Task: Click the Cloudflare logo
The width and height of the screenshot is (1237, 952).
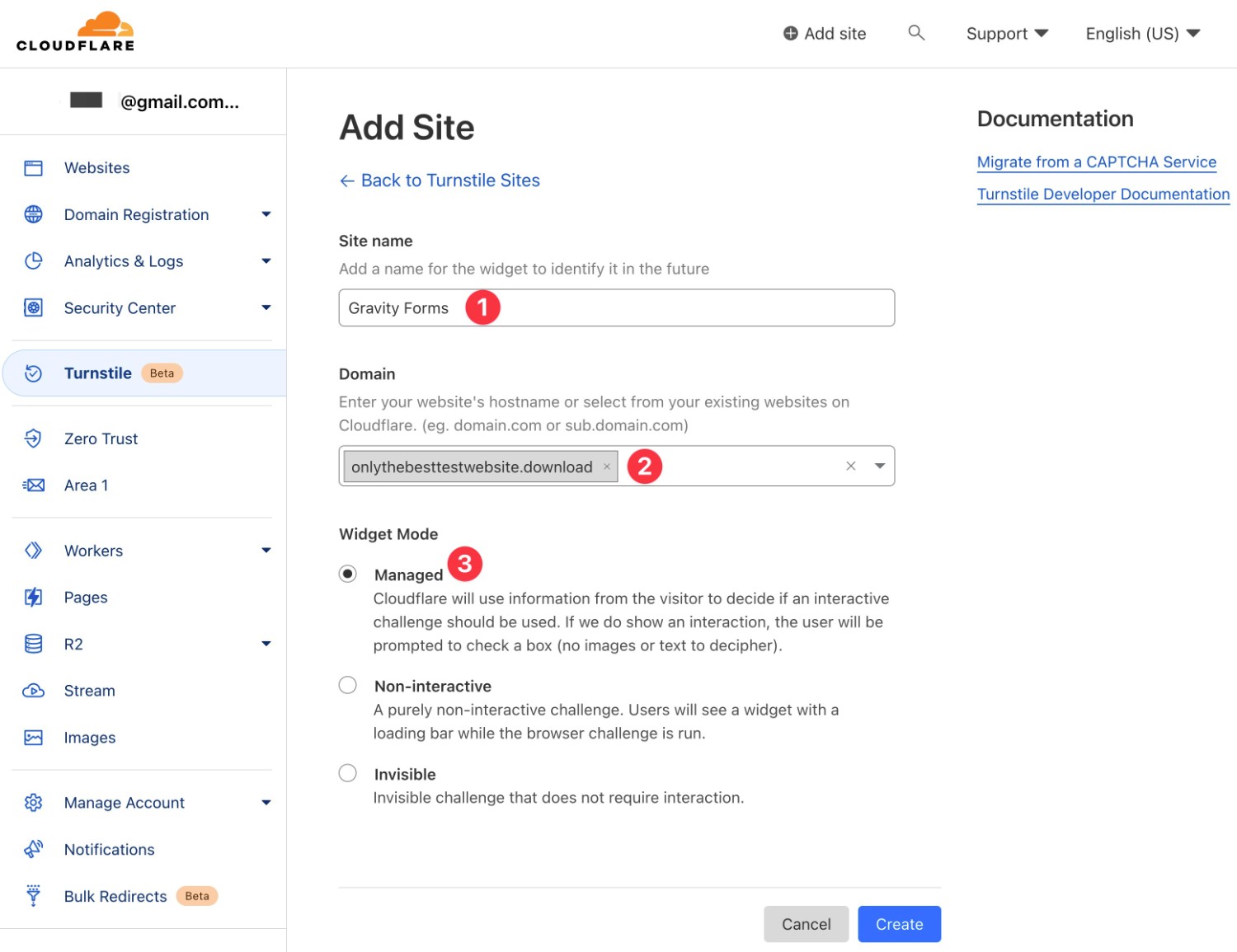Action: [x=75, y=32]
